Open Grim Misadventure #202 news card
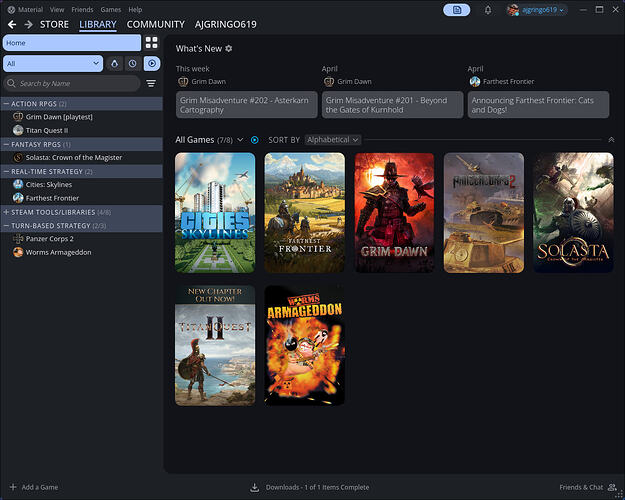This screenshot has width=625, height=500. pyautogui.click(x=247, y=105)
